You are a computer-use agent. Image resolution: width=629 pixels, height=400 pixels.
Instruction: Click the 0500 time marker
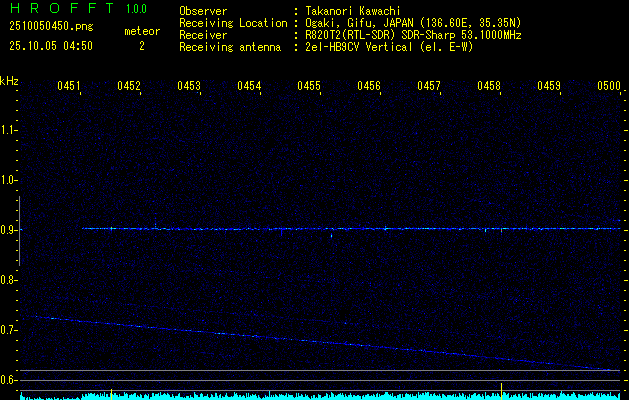click(609, 87)
